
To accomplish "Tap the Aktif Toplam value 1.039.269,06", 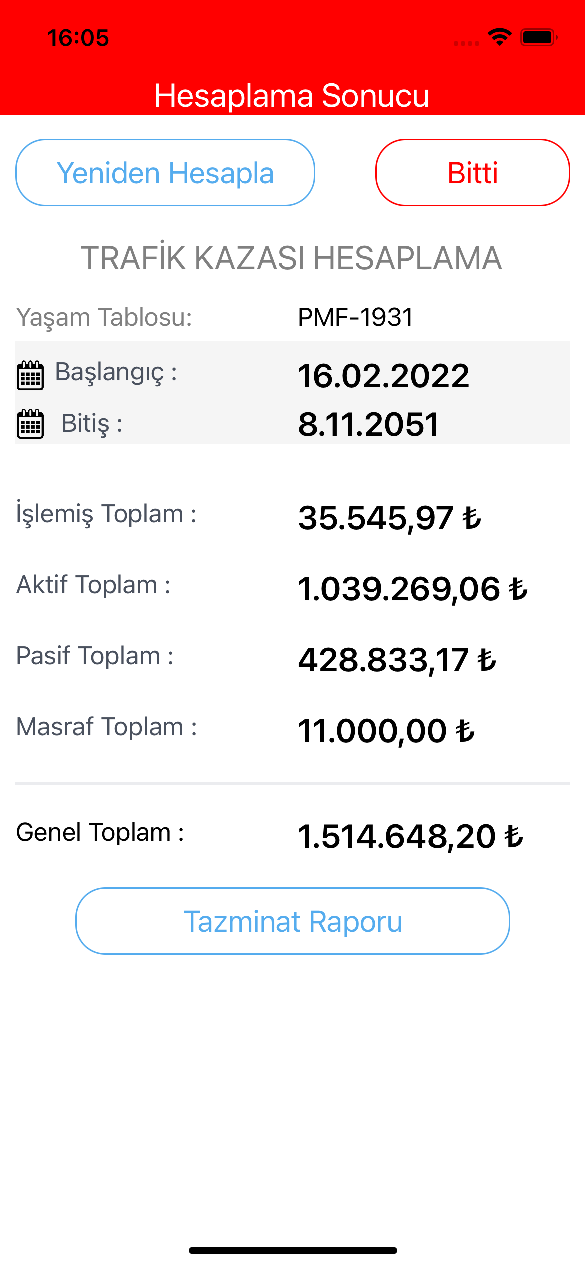I will [413, 589].
